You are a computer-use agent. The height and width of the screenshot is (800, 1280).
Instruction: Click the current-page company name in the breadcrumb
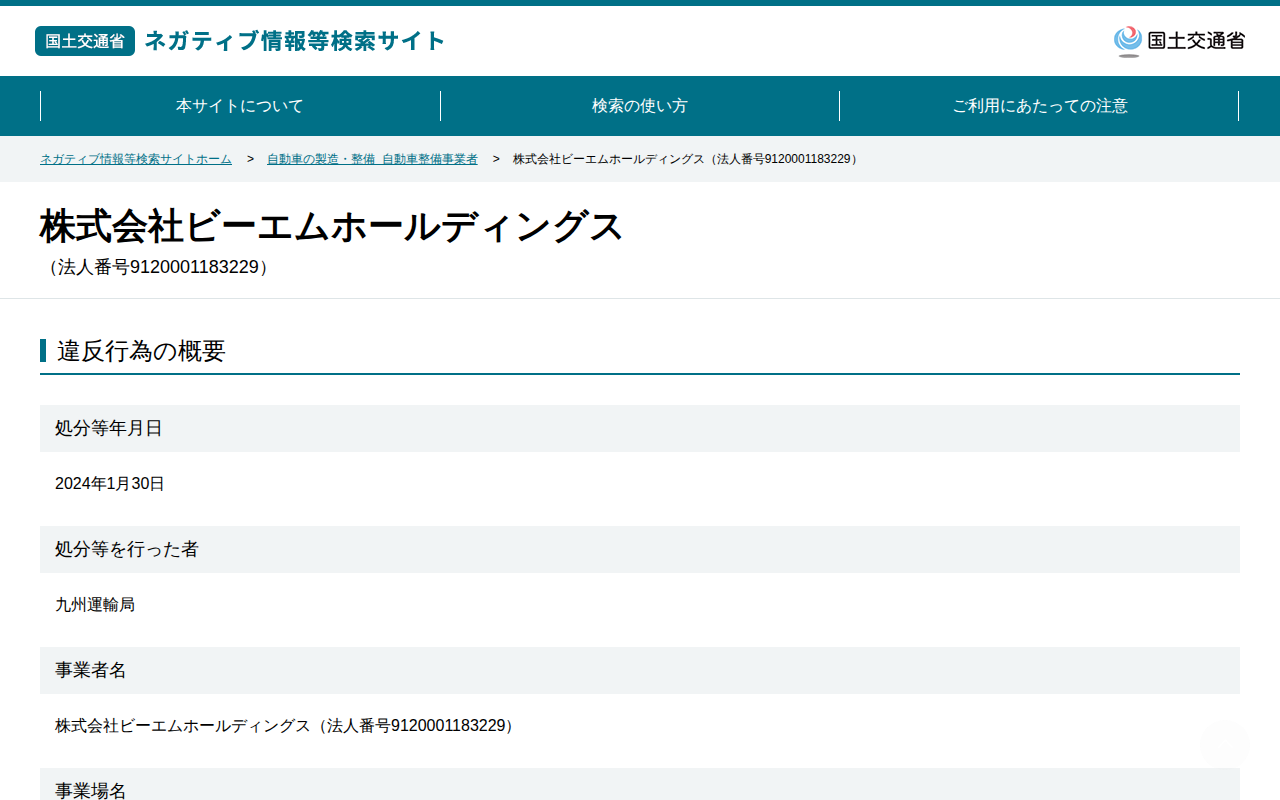pos(687,159)
